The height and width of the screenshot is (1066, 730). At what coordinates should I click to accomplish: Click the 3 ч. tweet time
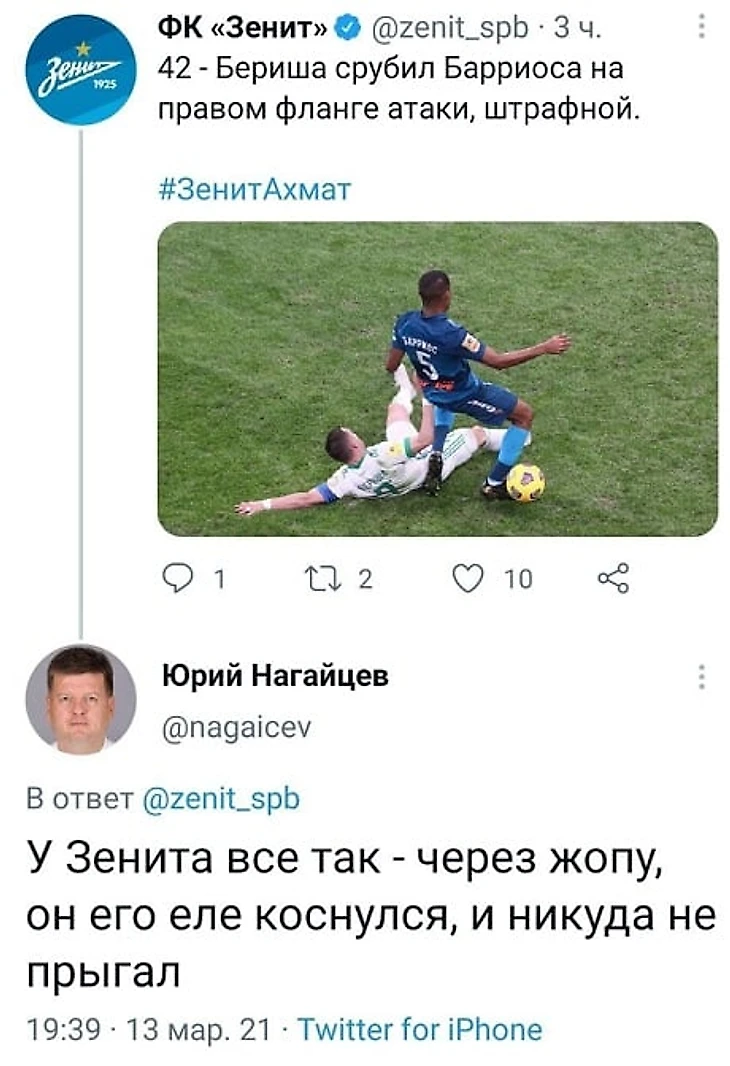tap(574, 30)
